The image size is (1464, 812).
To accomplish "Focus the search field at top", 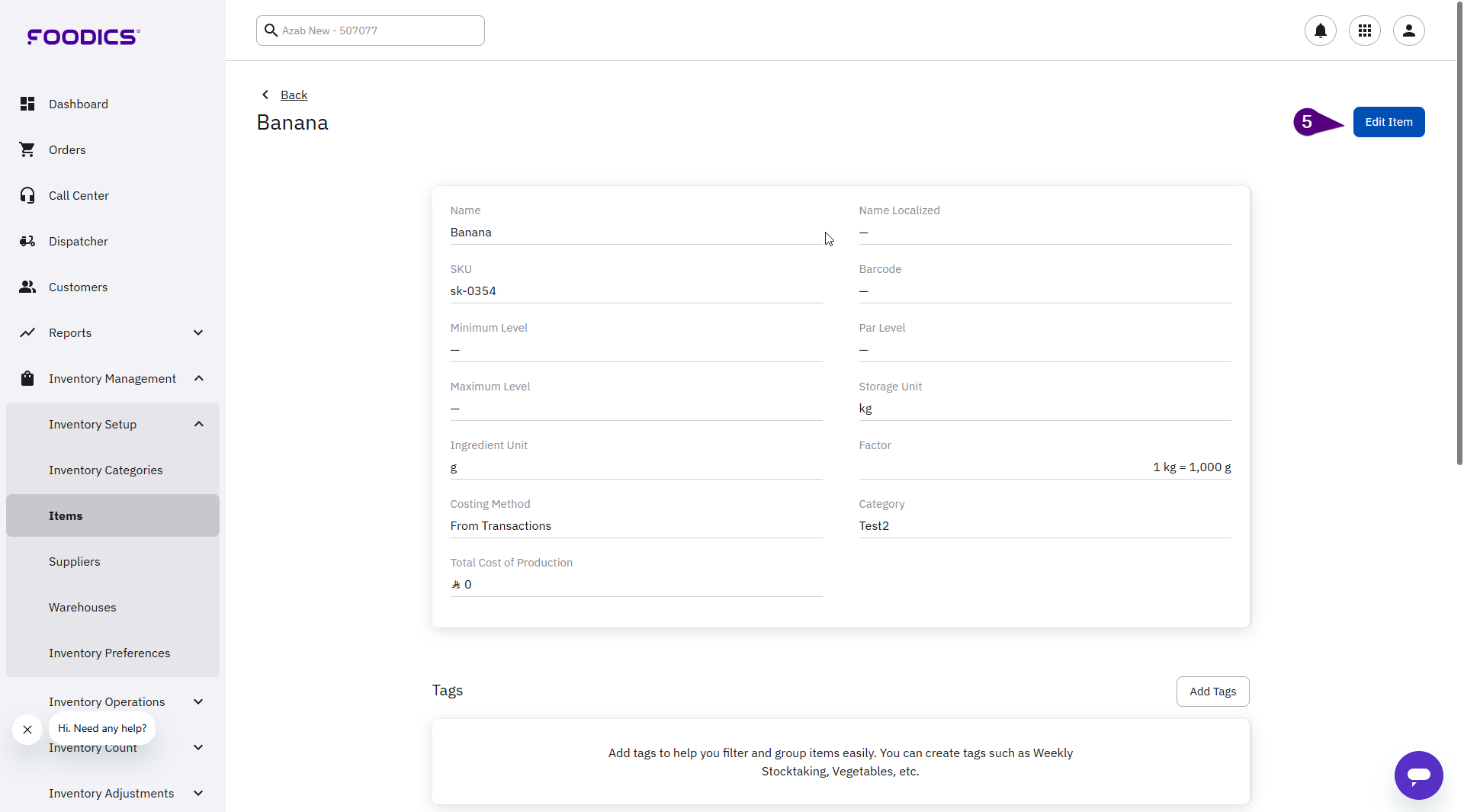I will point(378,30).
